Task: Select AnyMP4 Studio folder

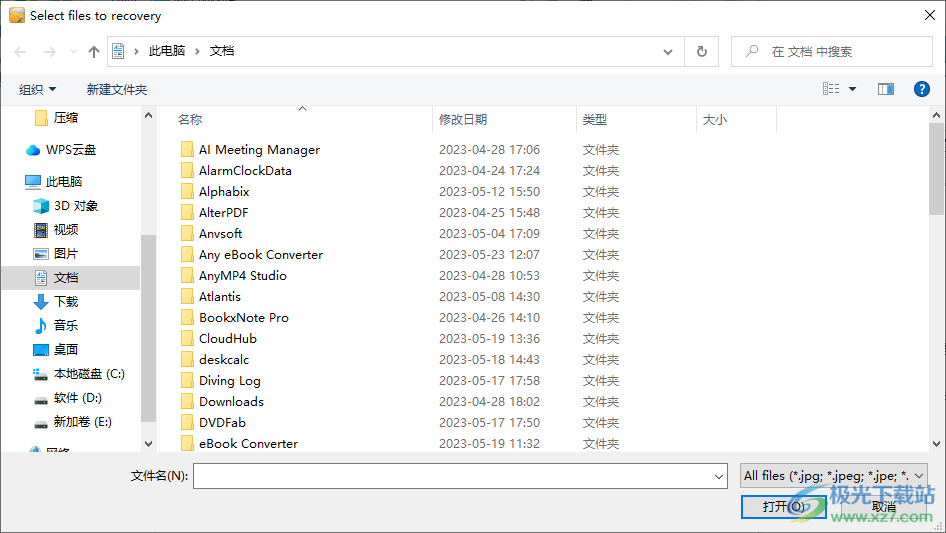Action: (x=233, y=276)
